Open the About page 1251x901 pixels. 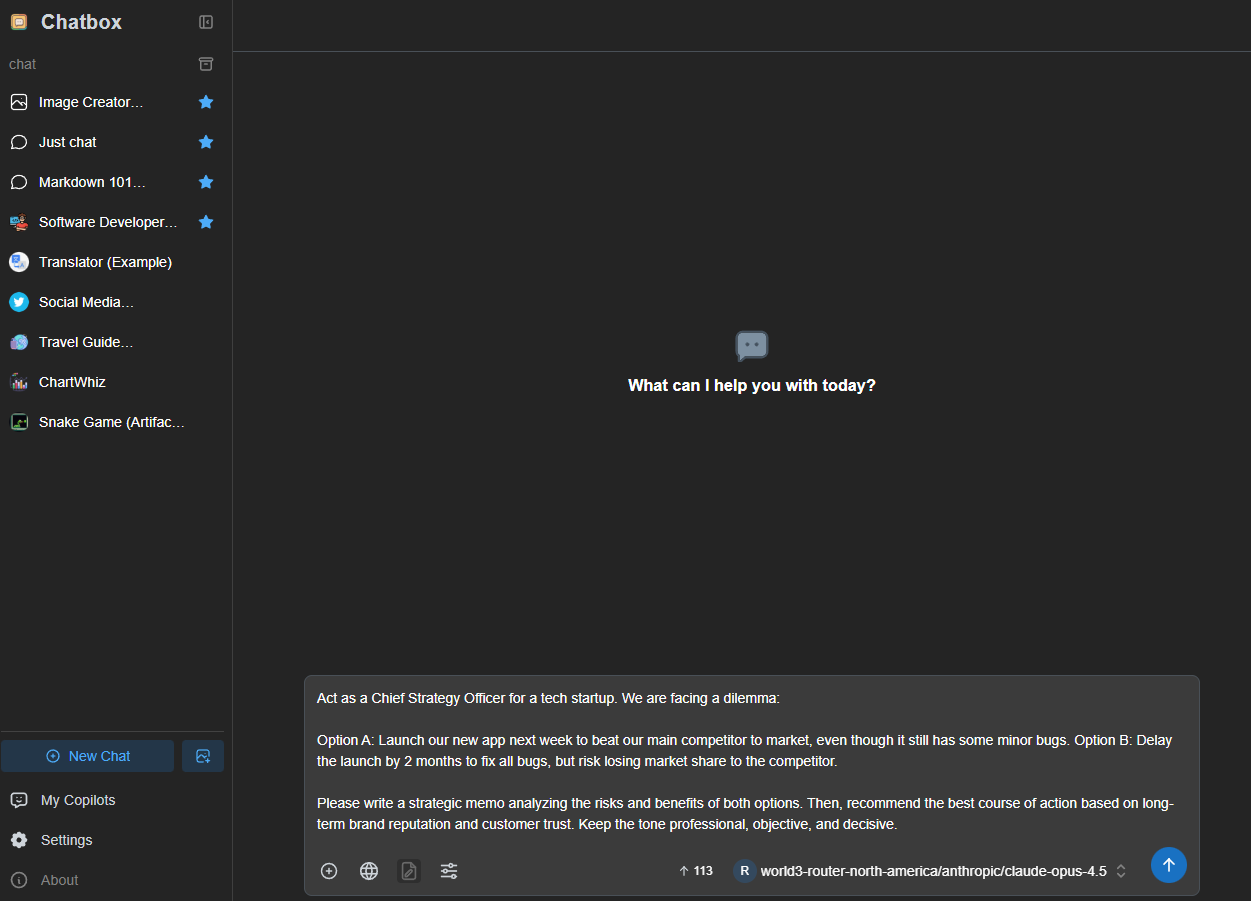click(x=59, y=880)
